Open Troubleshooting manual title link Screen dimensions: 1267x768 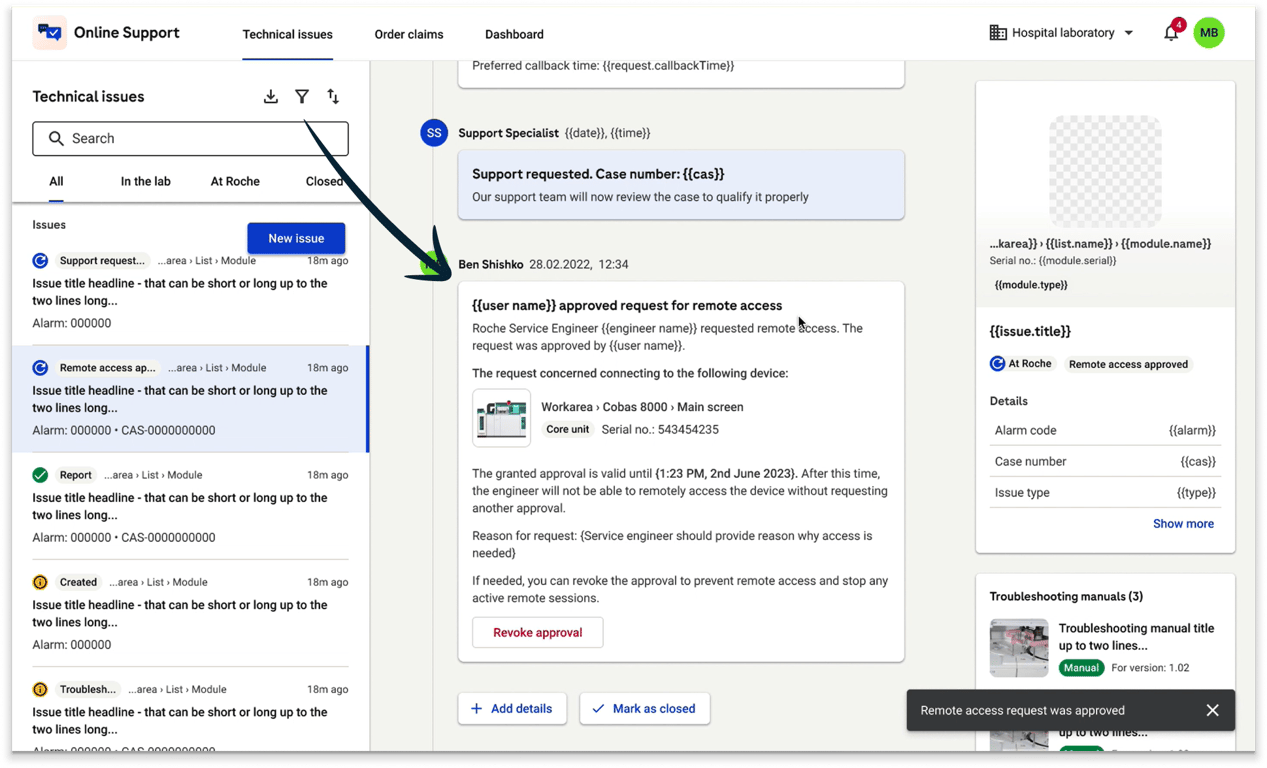[x=1136, y=637]
